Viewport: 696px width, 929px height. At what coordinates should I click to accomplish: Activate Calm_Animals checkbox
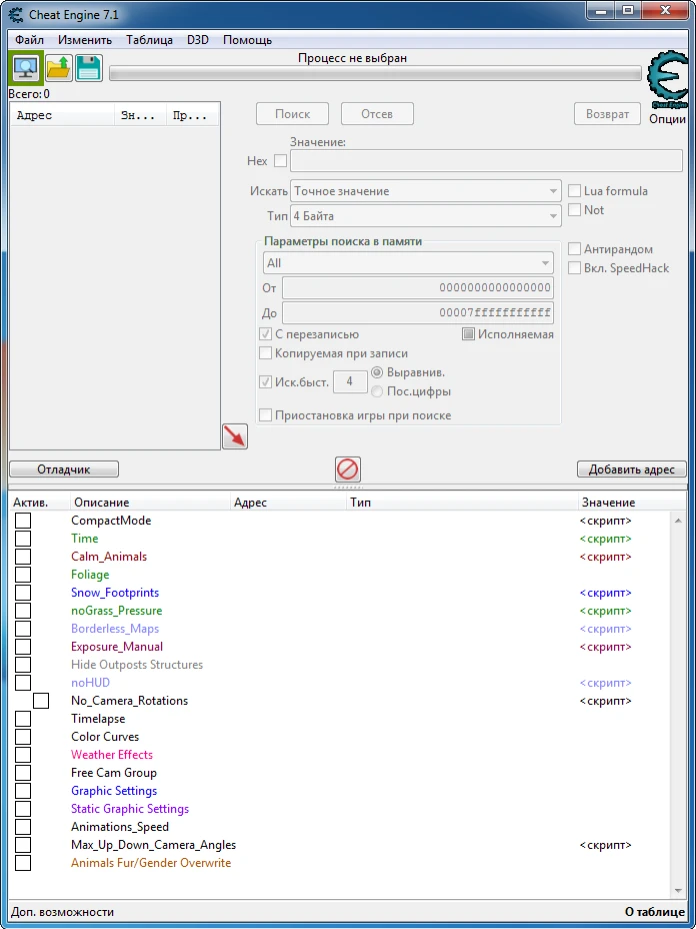click(23, 556)
